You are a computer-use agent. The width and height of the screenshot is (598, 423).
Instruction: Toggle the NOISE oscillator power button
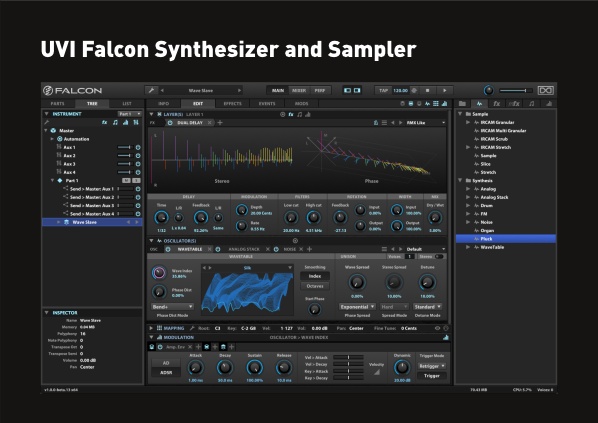tap(276, 249)
